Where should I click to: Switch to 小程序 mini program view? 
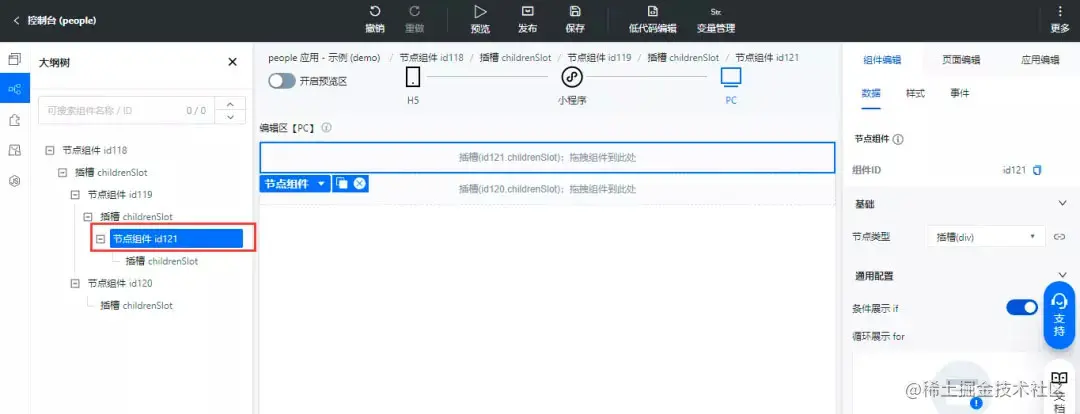click(571, 85)
